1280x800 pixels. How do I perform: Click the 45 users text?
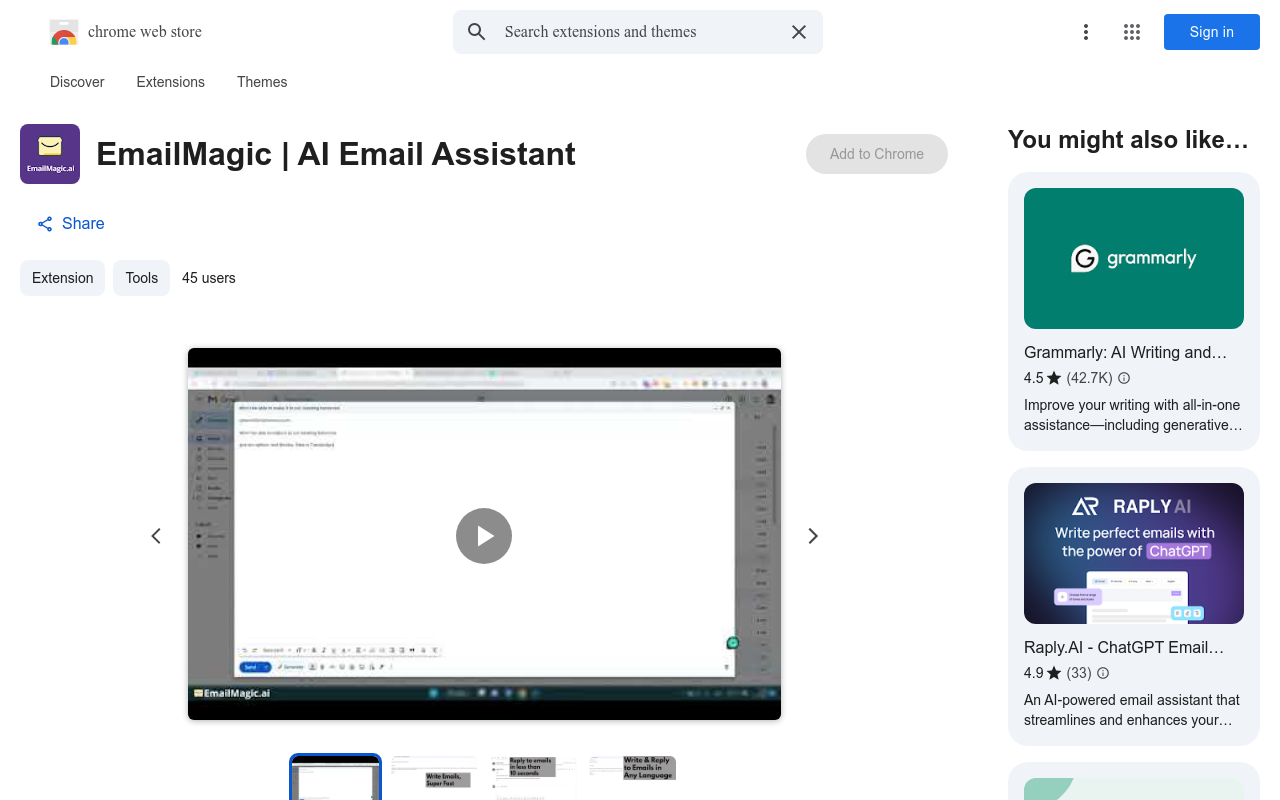209,278
